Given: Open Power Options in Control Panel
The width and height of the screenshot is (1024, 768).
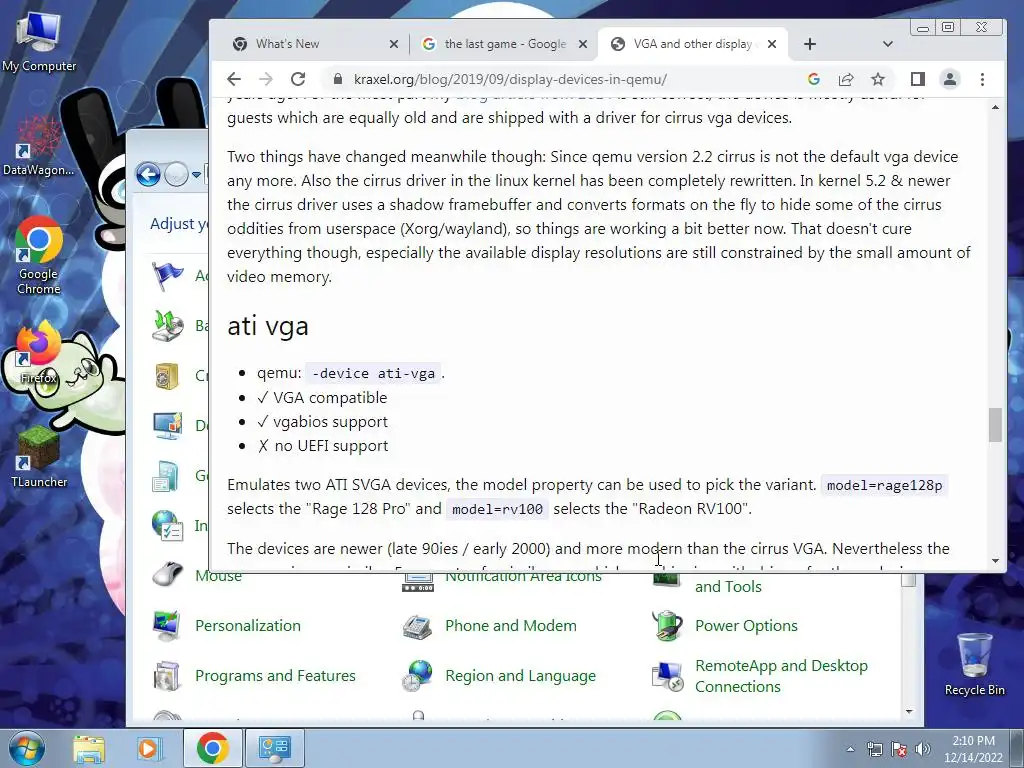Looking at the screenshot, I should tap(746, 626).
